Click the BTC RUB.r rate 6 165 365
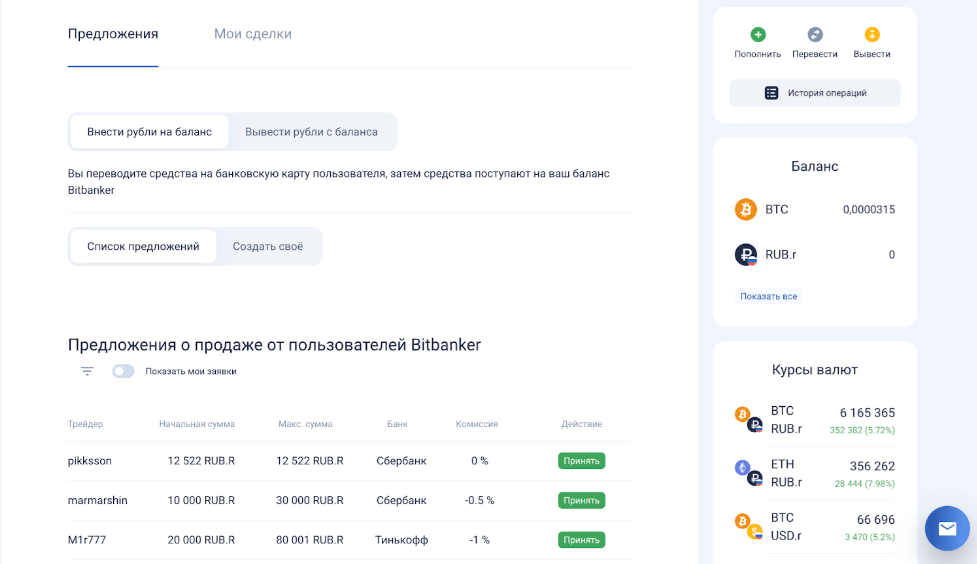Viewport: 977px width, 564px height. [x=867, y=413]
